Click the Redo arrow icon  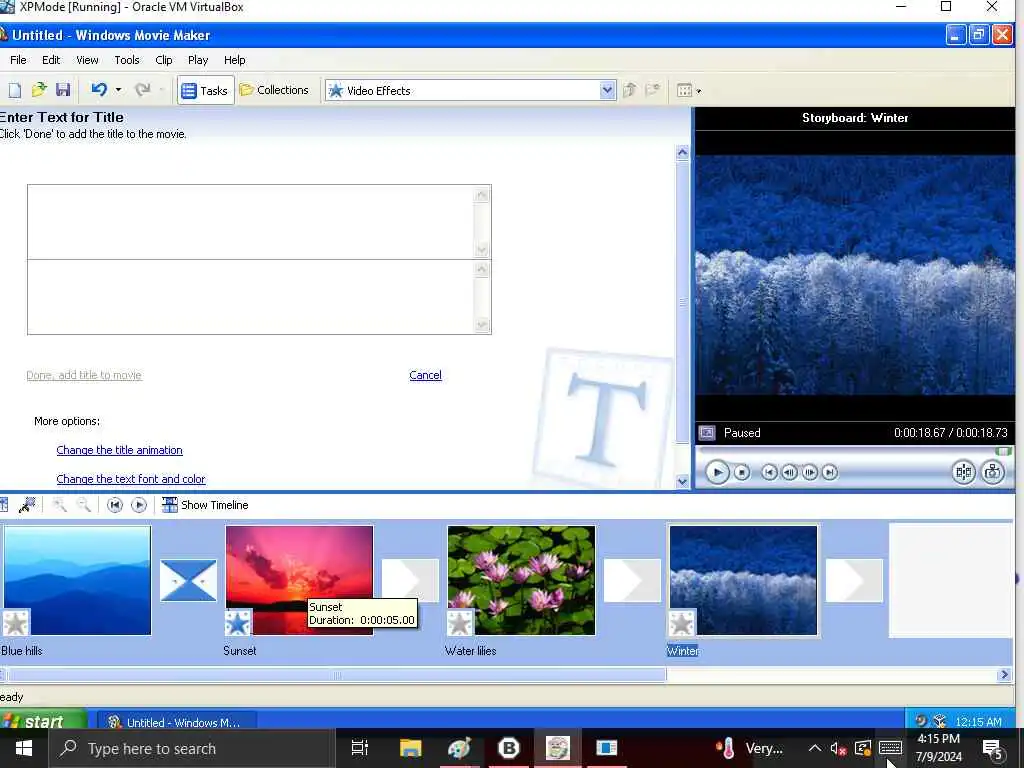[142, 90]
